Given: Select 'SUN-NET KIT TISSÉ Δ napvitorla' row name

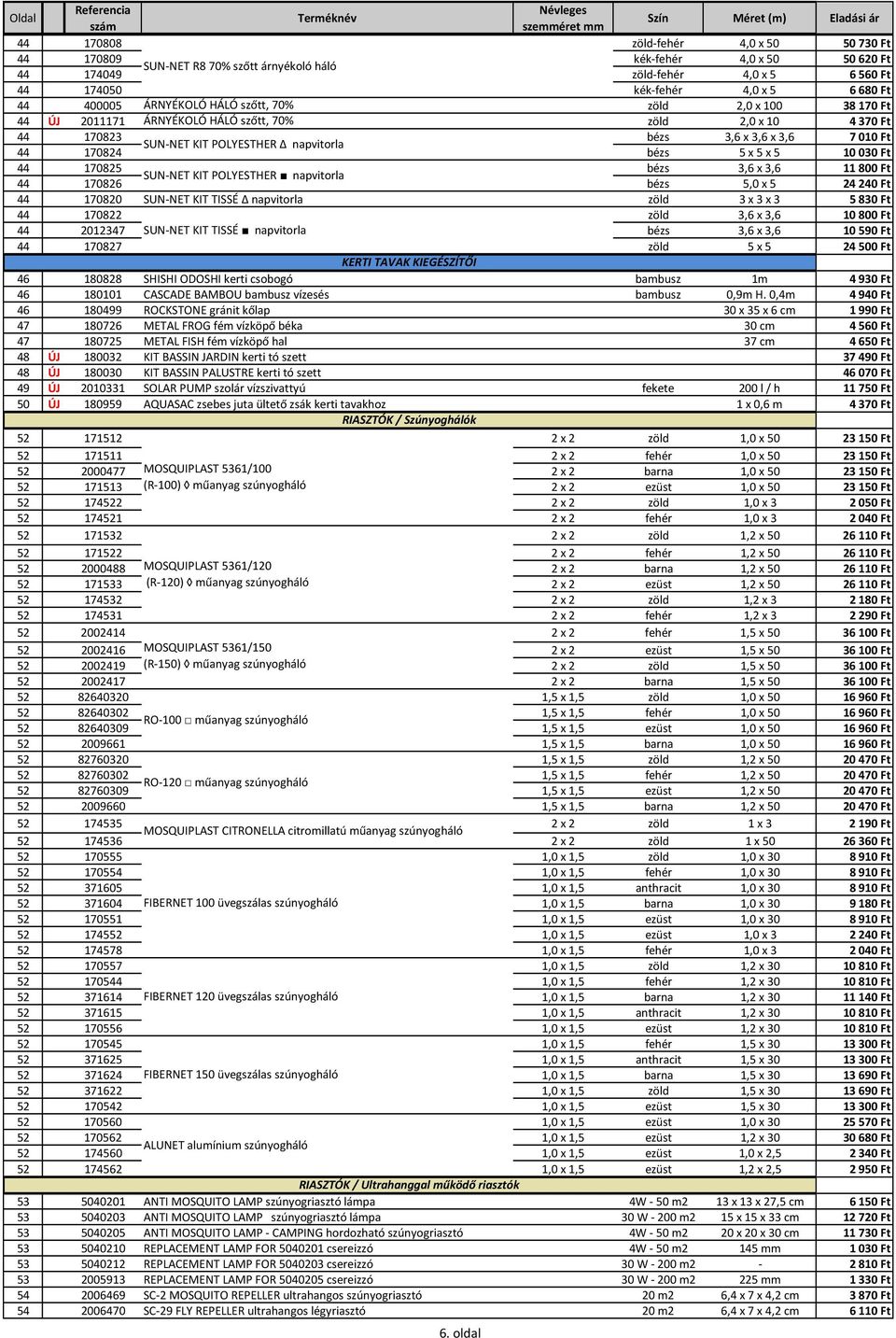Looking at the screenshot, I should coord(223,199).
